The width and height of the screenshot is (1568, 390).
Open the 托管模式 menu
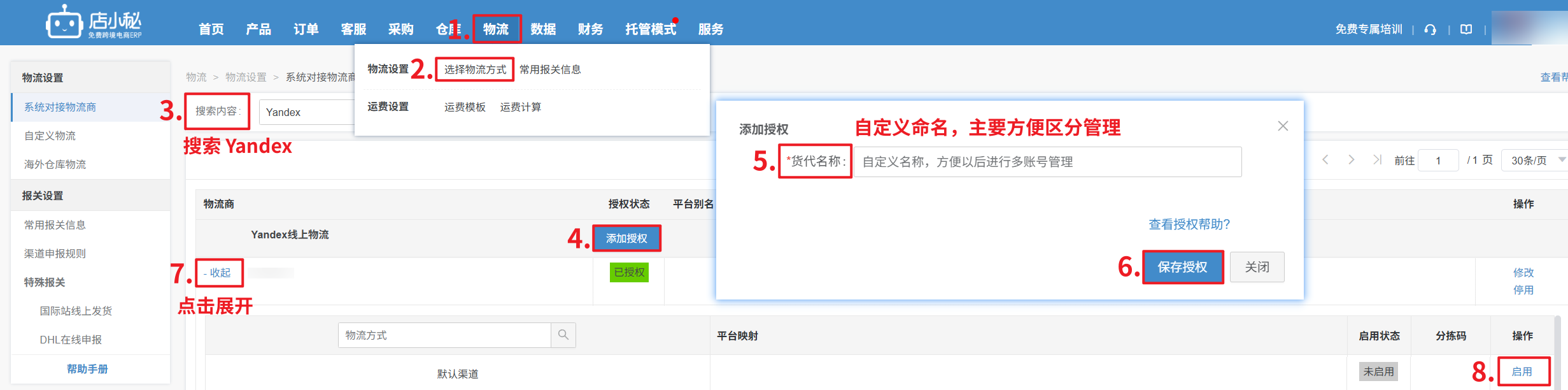click(651, 29)
